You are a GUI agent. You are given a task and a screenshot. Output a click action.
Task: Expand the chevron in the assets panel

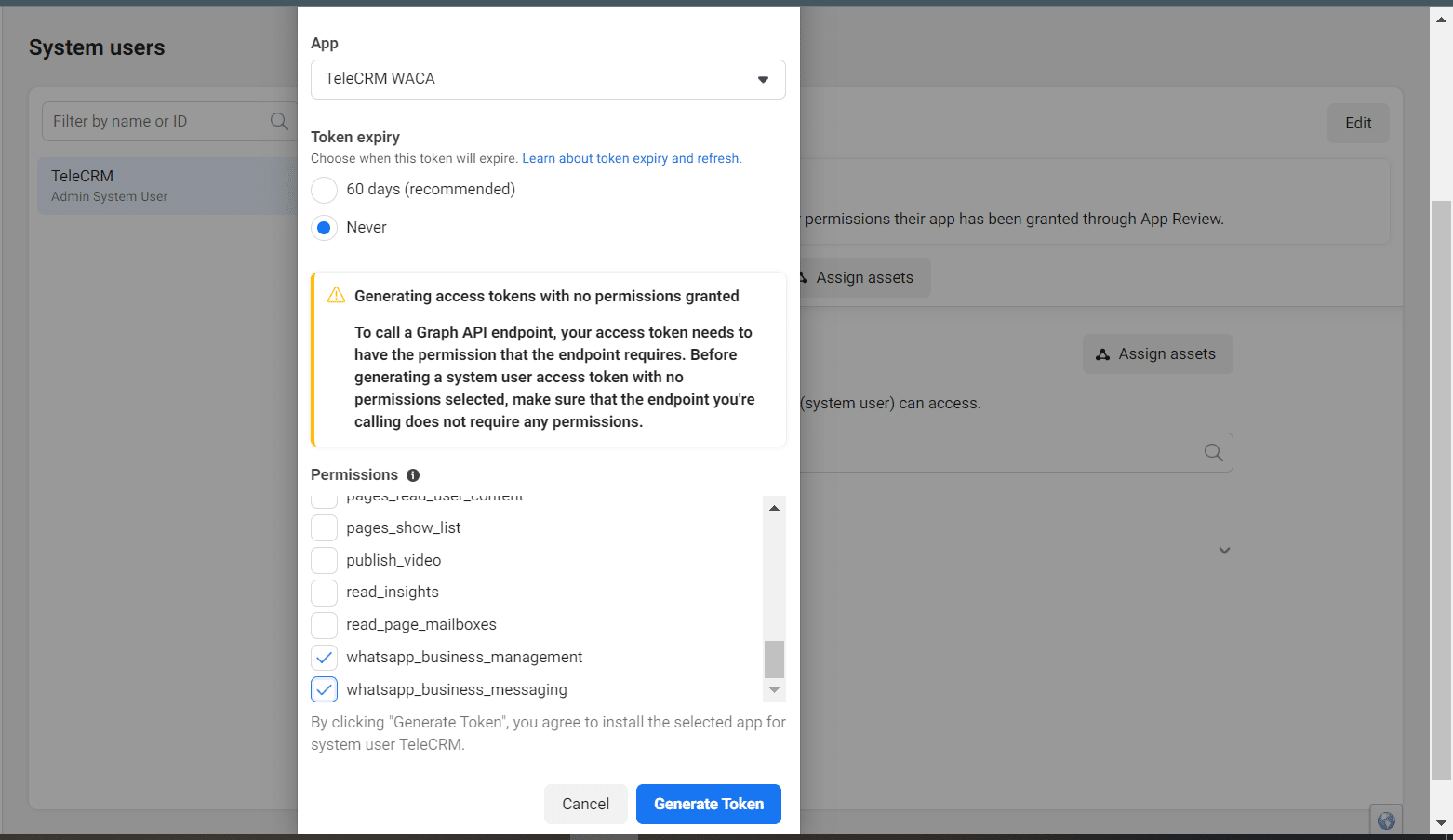point(1224,551)
